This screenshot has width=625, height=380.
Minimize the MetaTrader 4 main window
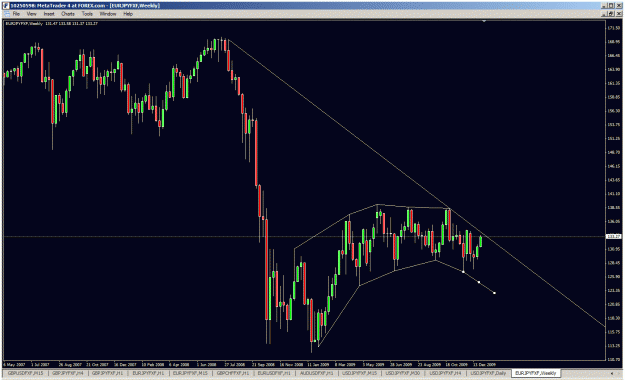click(x=605, y=6)
